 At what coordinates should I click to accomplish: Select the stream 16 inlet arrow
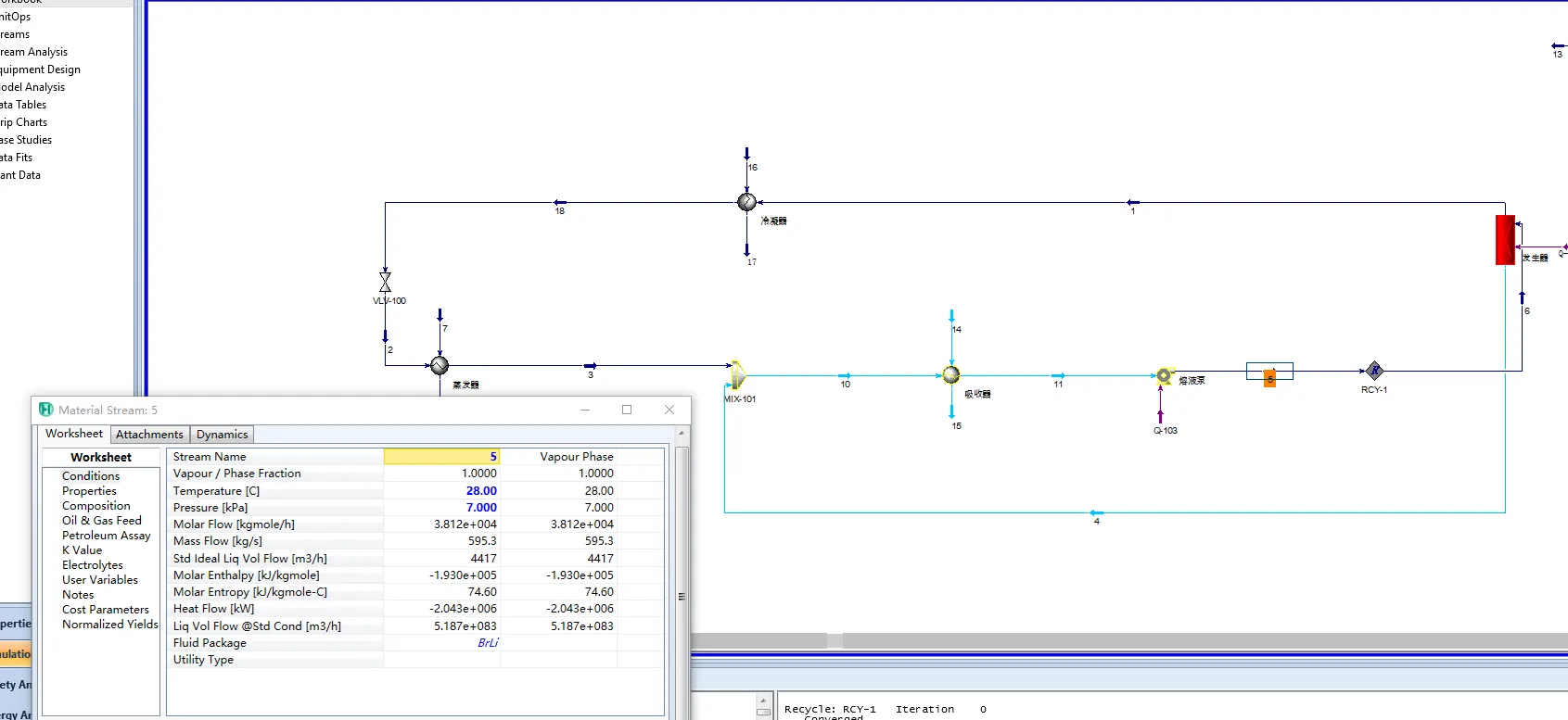746,154
